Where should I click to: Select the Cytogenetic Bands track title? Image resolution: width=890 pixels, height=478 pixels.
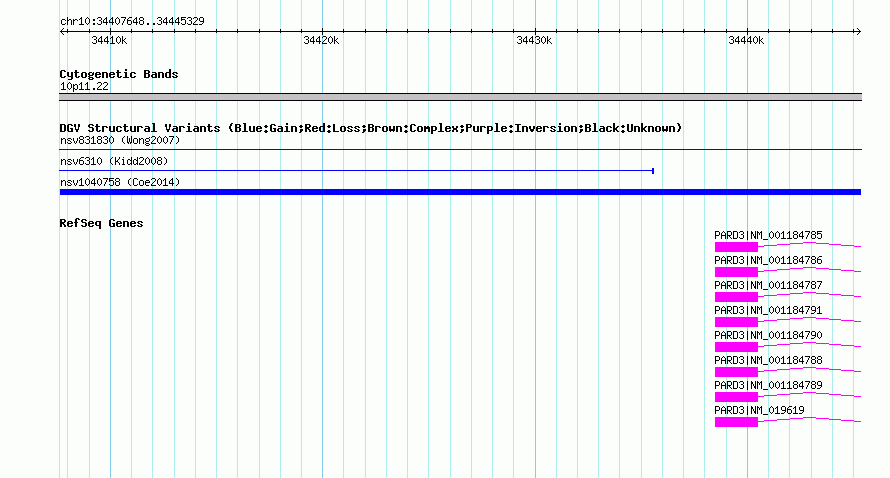pyautogui.click(x=119, y=74)
